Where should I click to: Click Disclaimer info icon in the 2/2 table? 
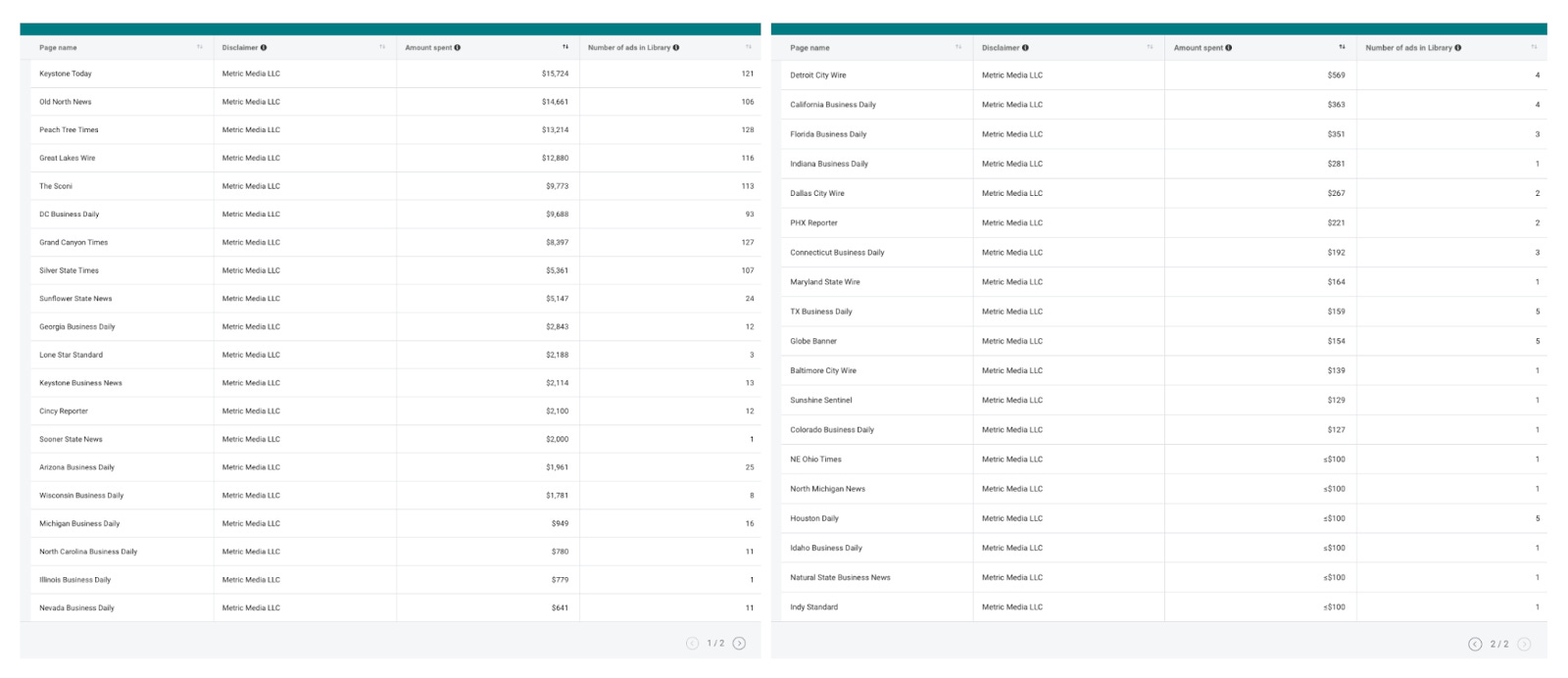(1026, 47)
